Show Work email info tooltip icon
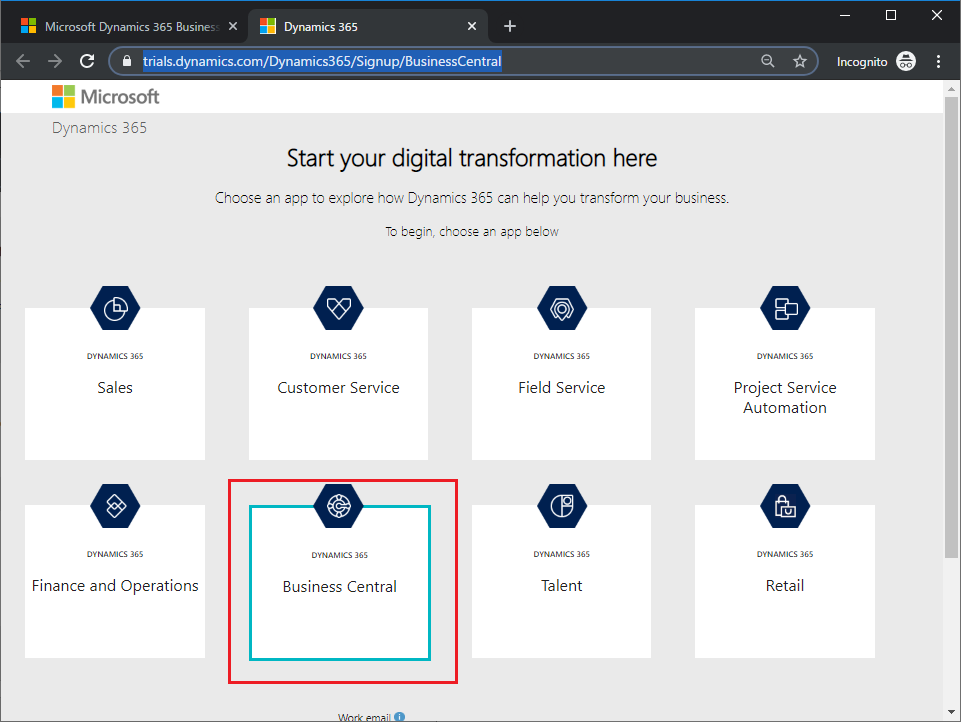 (x=400, y=716)
